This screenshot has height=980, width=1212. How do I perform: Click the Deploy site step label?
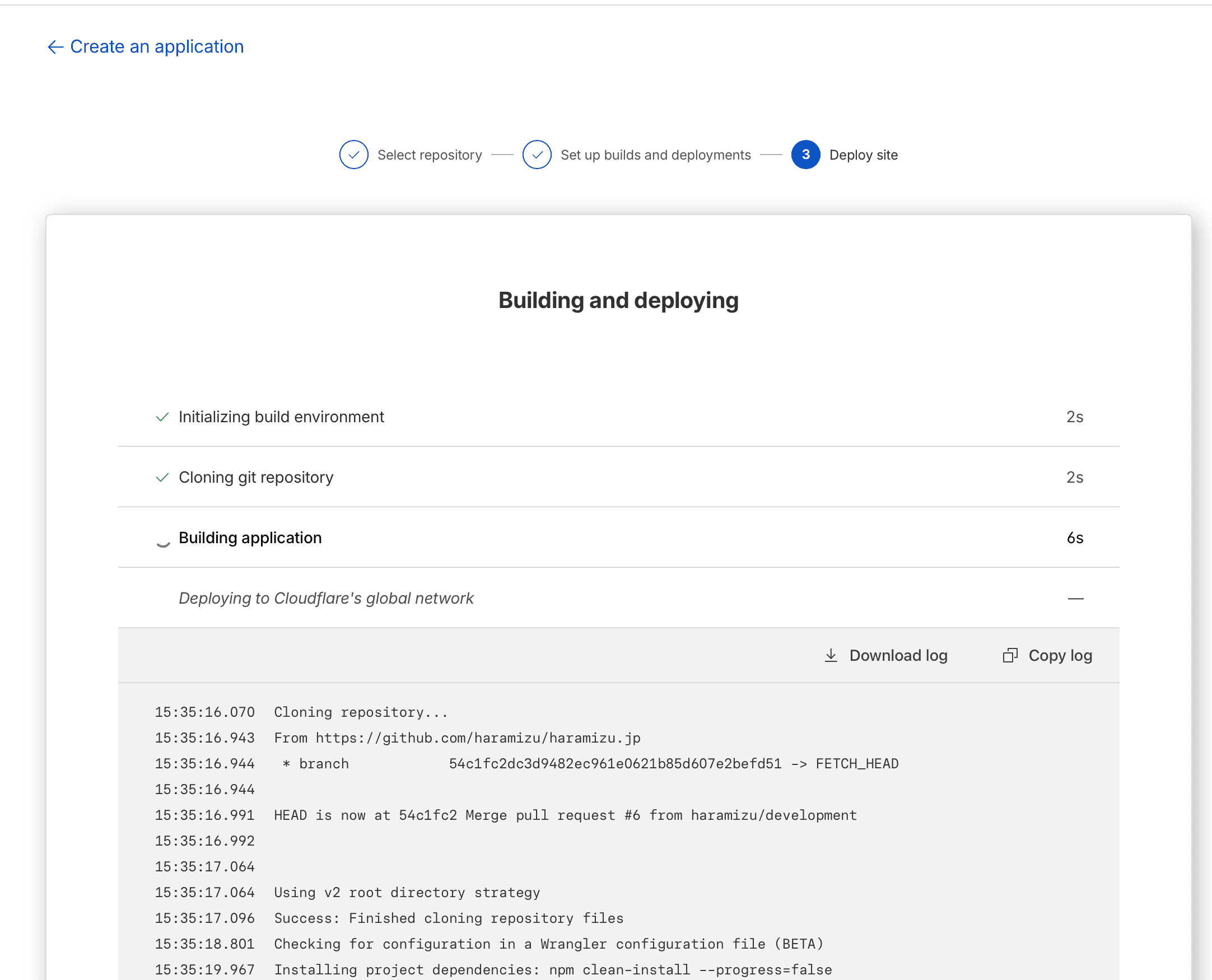(x=863, y=155)
